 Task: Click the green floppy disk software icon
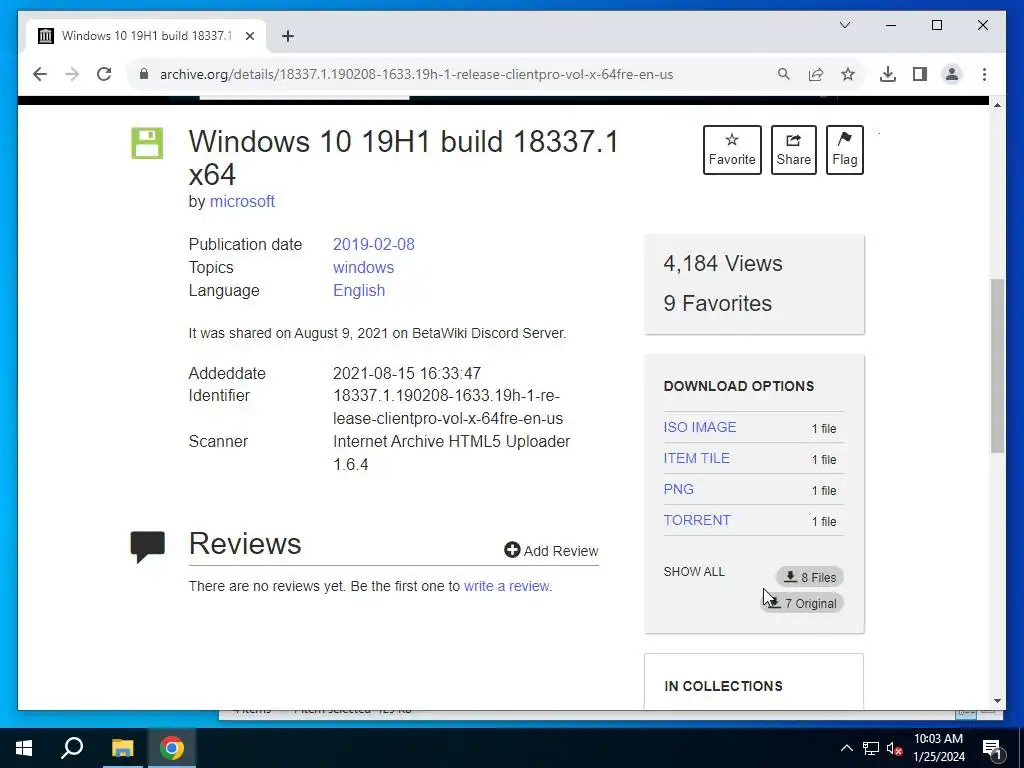pos(147,143)
